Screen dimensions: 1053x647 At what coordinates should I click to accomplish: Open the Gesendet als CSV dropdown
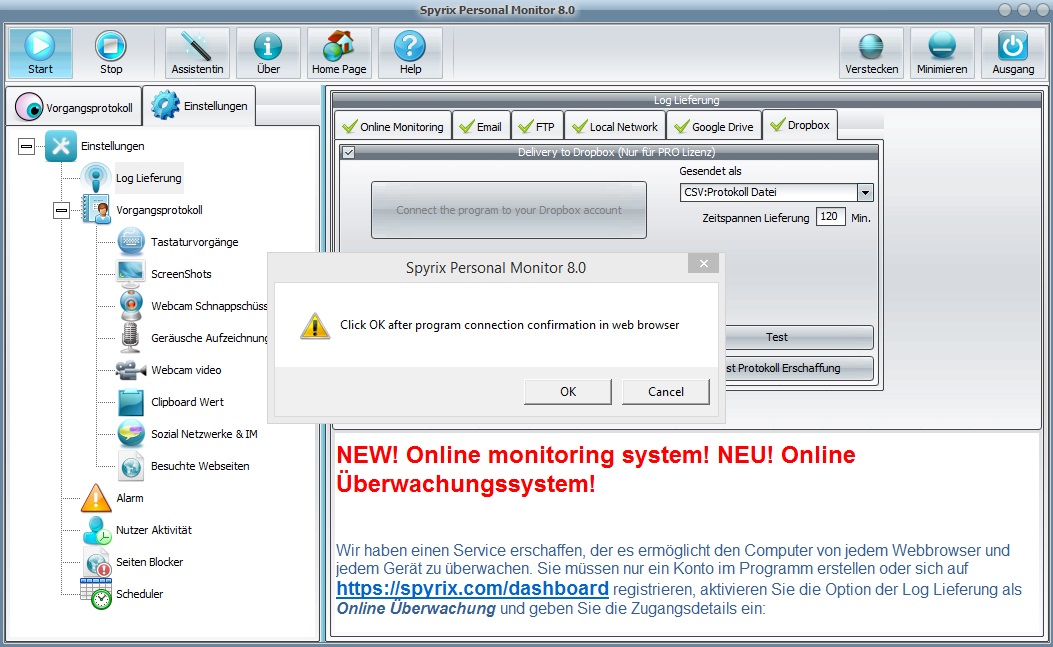tap(865, 193)
